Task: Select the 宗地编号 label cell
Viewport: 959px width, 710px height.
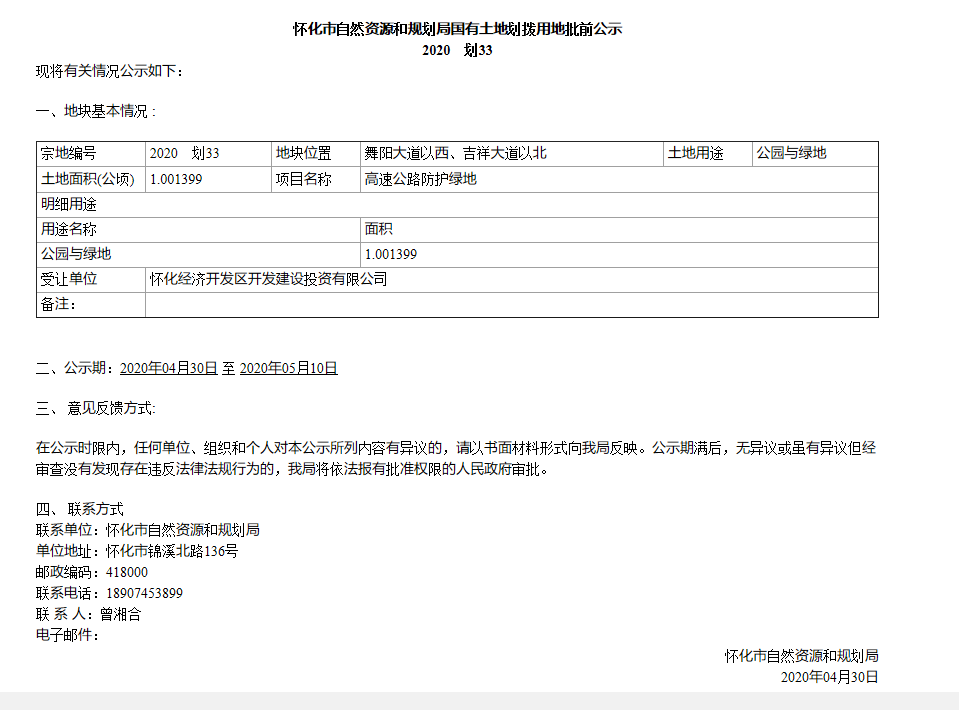Action: point(91,154)
